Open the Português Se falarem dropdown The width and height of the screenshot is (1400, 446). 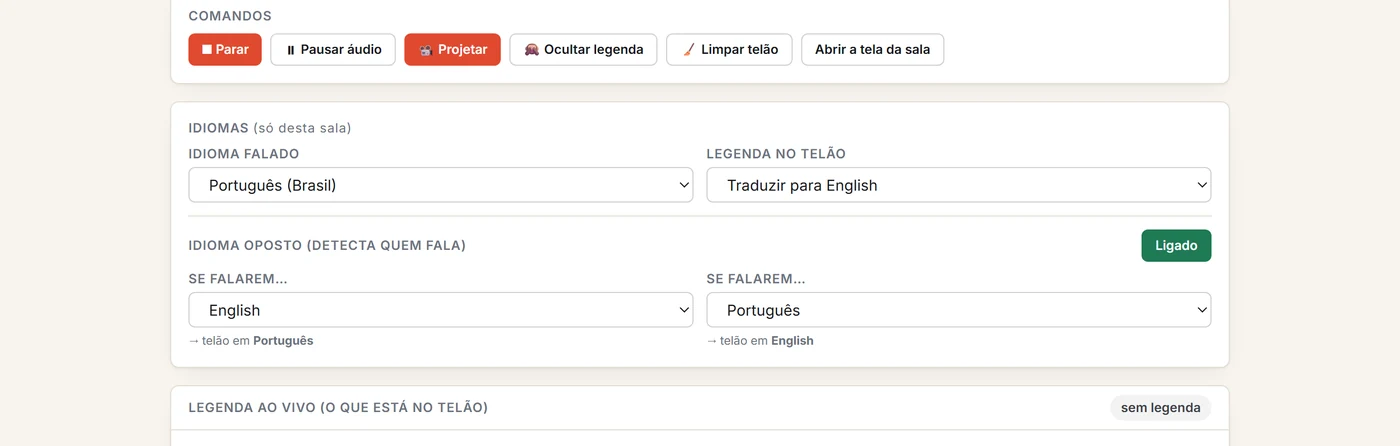click(958, 310)
